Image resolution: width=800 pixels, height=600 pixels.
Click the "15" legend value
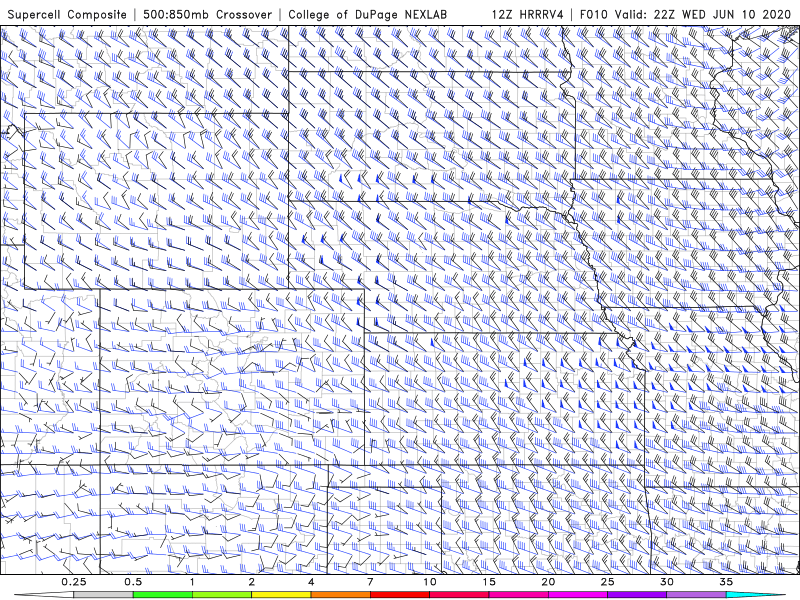point(489,582)
